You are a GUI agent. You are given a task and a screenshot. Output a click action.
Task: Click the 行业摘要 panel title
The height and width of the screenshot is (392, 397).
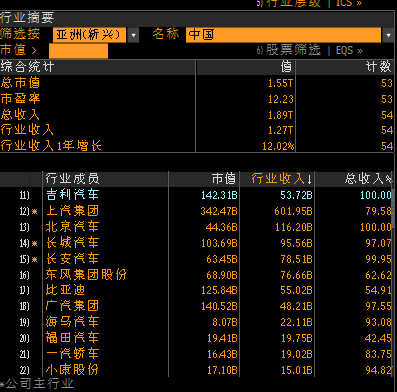click(27, 18)
